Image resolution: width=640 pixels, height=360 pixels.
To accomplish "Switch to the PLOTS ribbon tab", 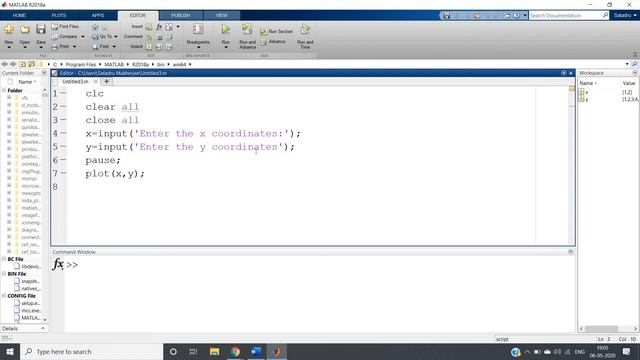I will click(59, 15).
